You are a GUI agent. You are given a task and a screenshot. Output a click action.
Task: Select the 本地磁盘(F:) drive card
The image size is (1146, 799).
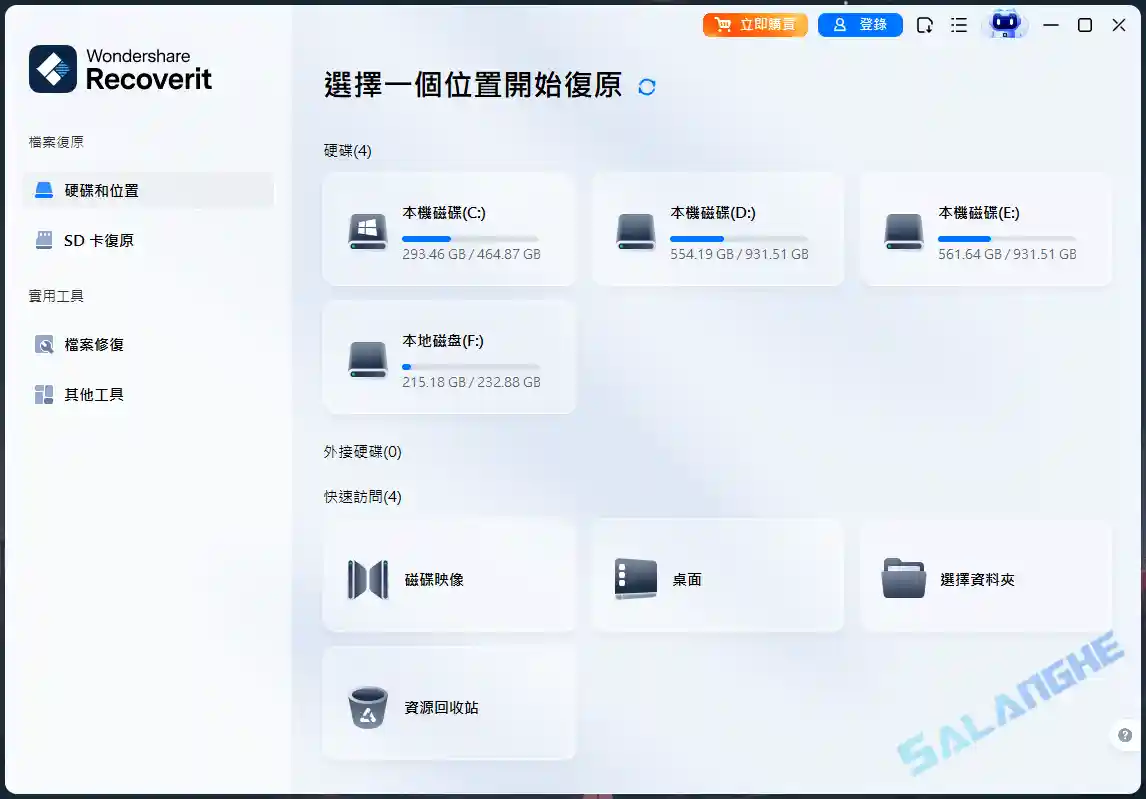[x=448, y=357]
